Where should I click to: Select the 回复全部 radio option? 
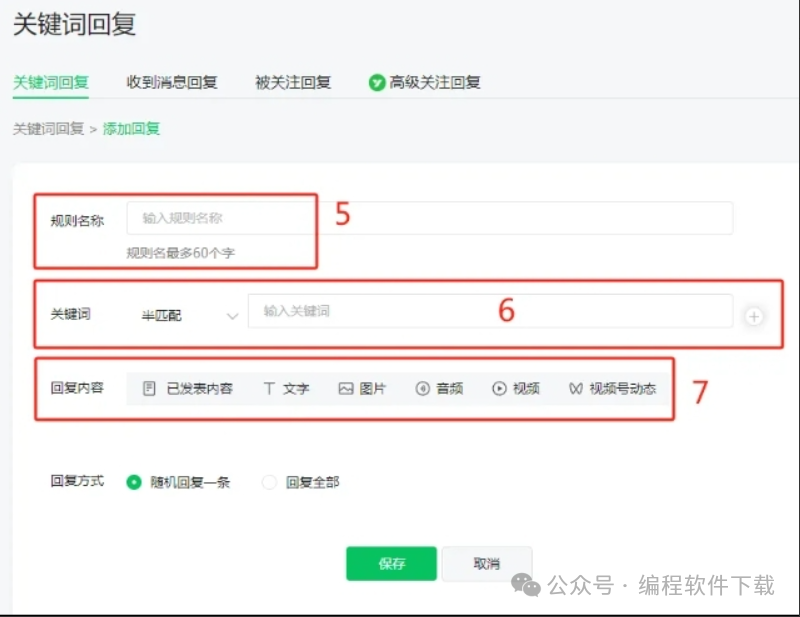pos(269,482)
